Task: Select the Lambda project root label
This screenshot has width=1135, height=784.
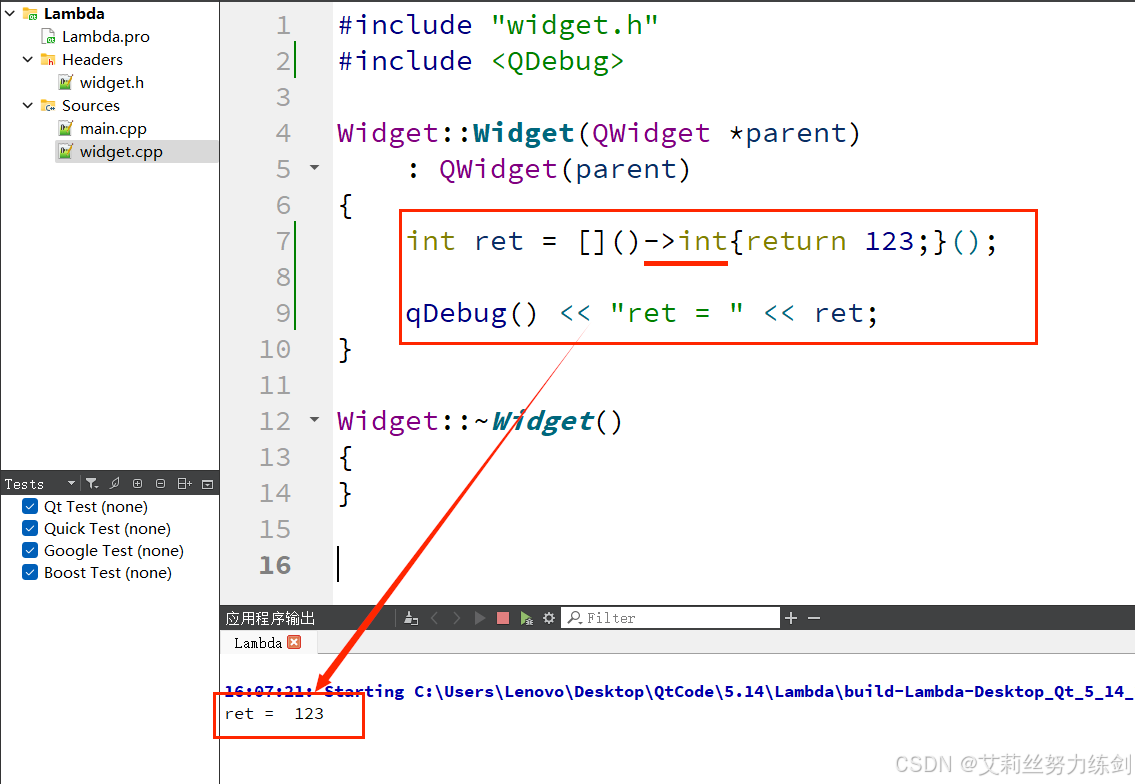Action: pyautogui.click(x=74, y=14)
